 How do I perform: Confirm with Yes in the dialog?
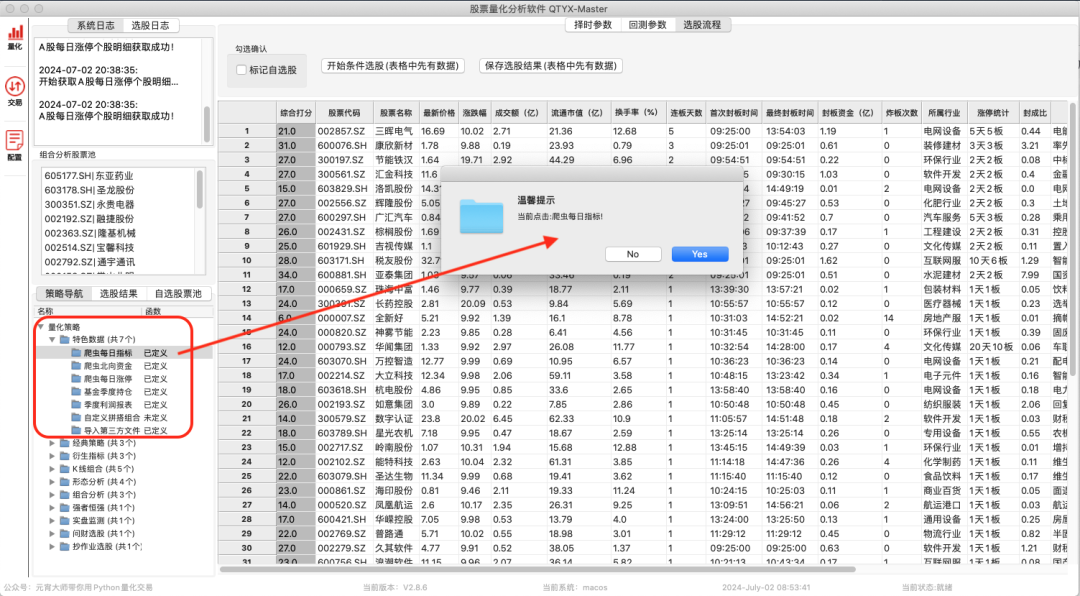click(x=700, y=254)
